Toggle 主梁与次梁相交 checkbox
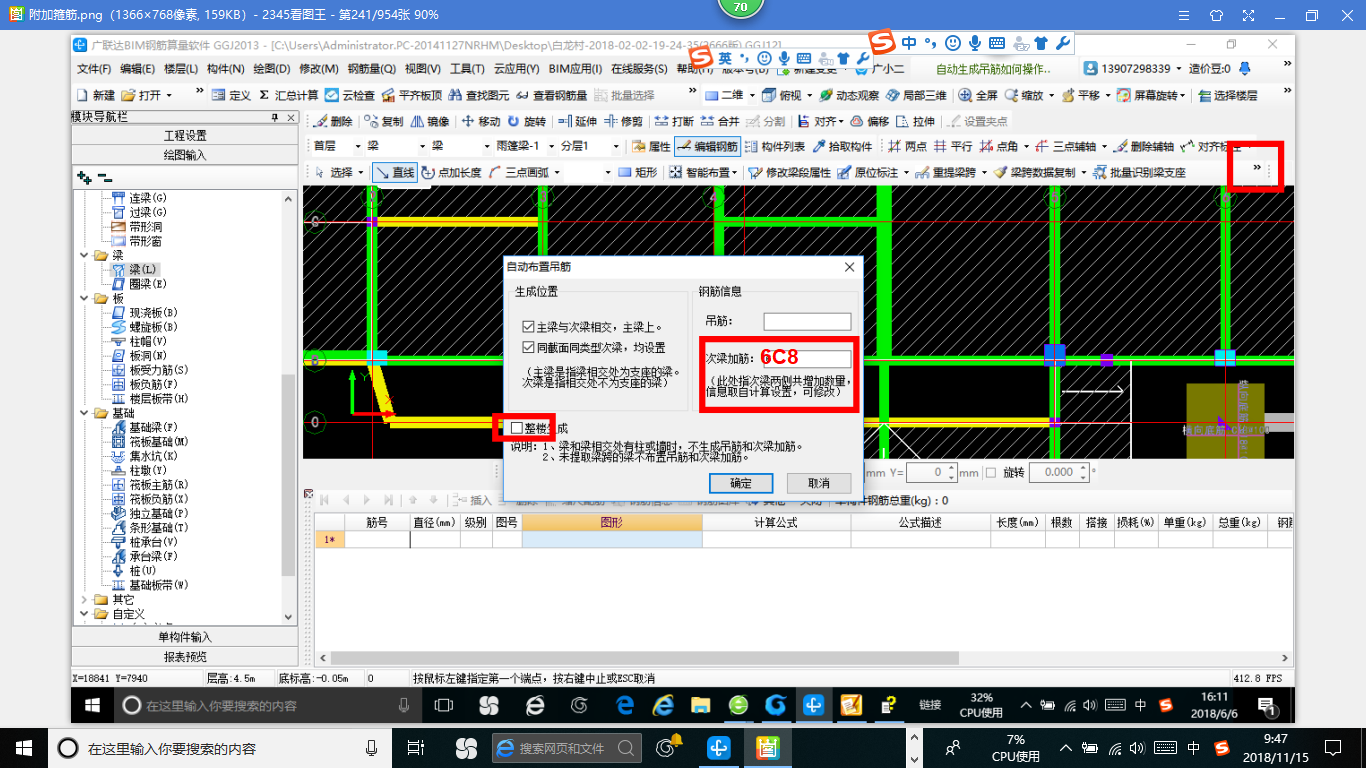The width and height of the screenshot is (1366, 768). 528,327
